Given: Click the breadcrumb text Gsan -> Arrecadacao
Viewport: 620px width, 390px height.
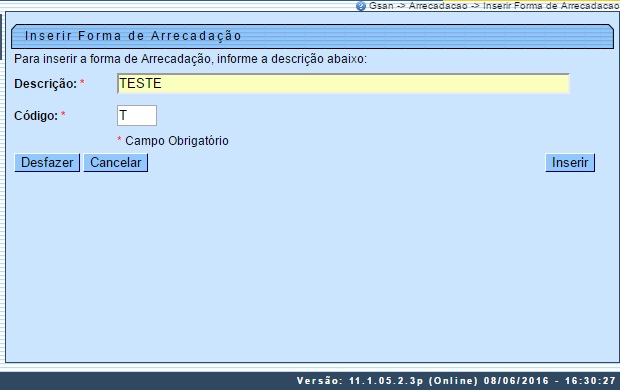Looking at the screenshot, I should point(418,6).
